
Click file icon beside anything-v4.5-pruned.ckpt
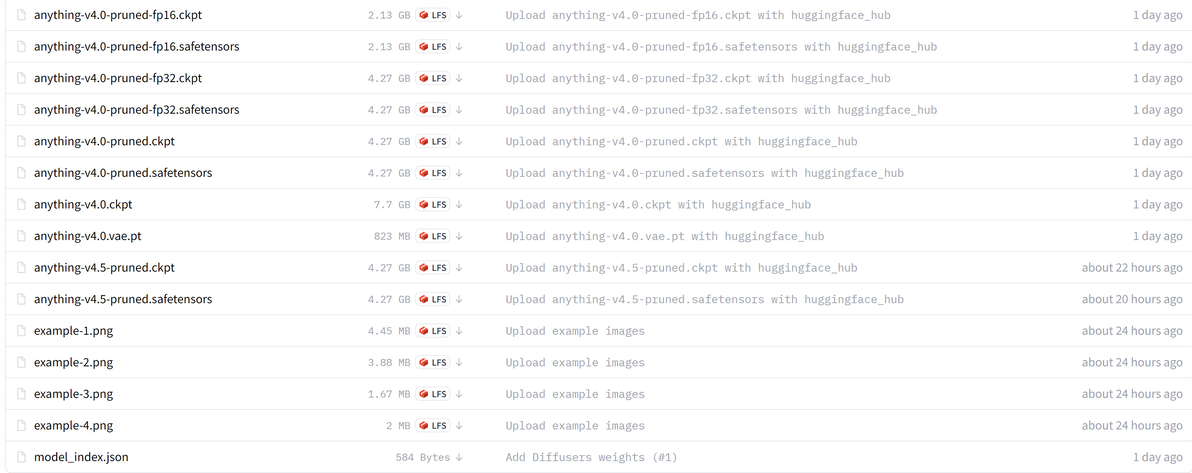click(21, 268)
